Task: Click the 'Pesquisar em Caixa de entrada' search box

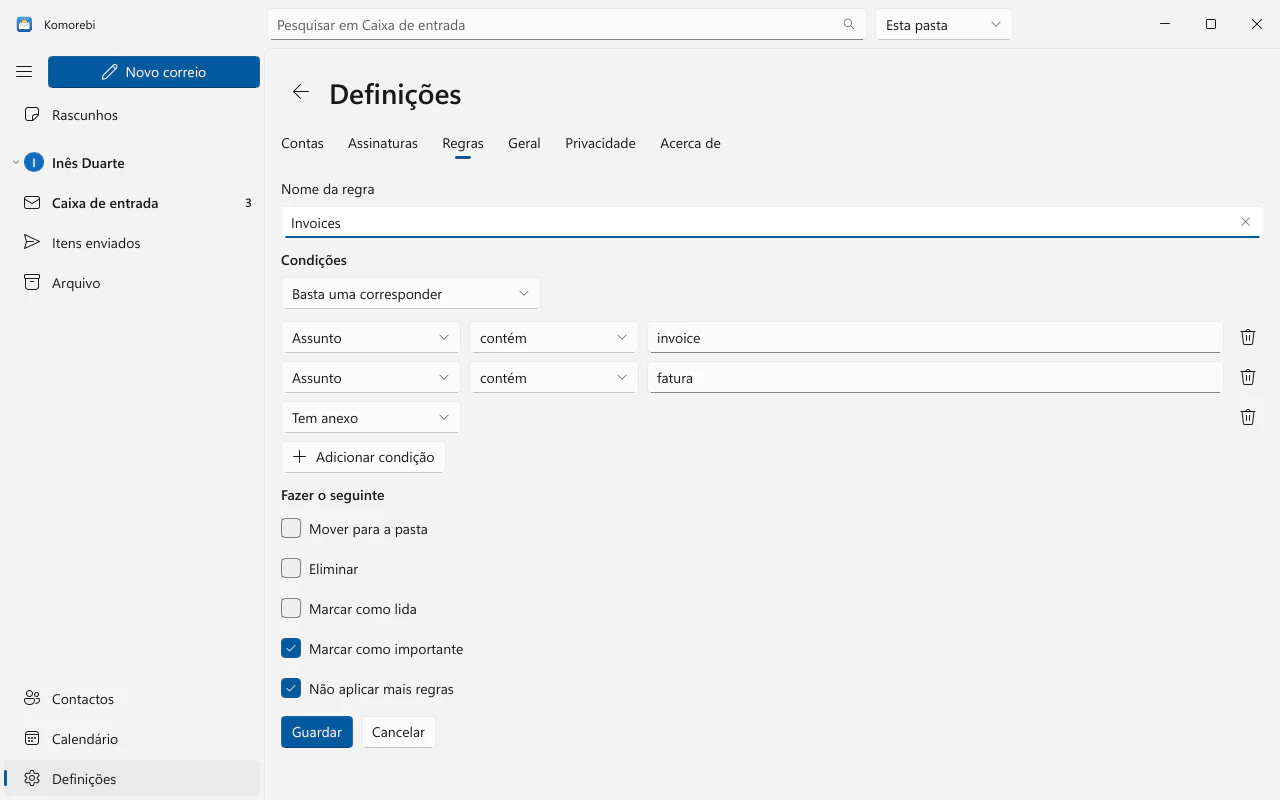Action: tap(566, 25)
